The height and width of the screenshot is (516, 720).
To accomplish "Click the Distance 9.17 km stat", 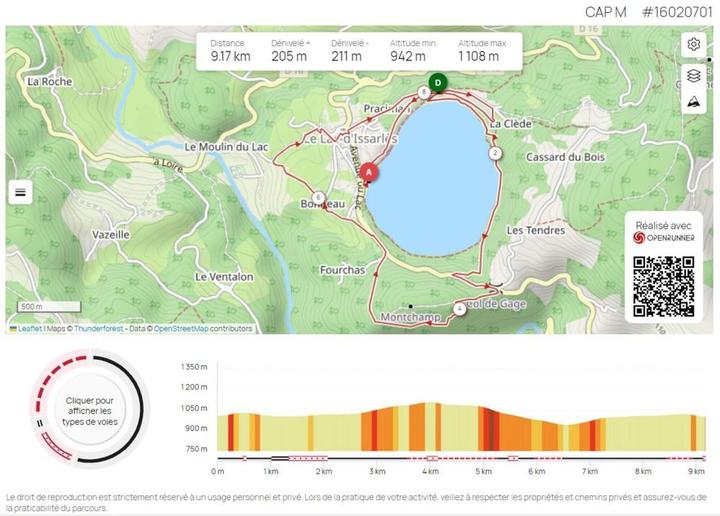I will [230, 50].
